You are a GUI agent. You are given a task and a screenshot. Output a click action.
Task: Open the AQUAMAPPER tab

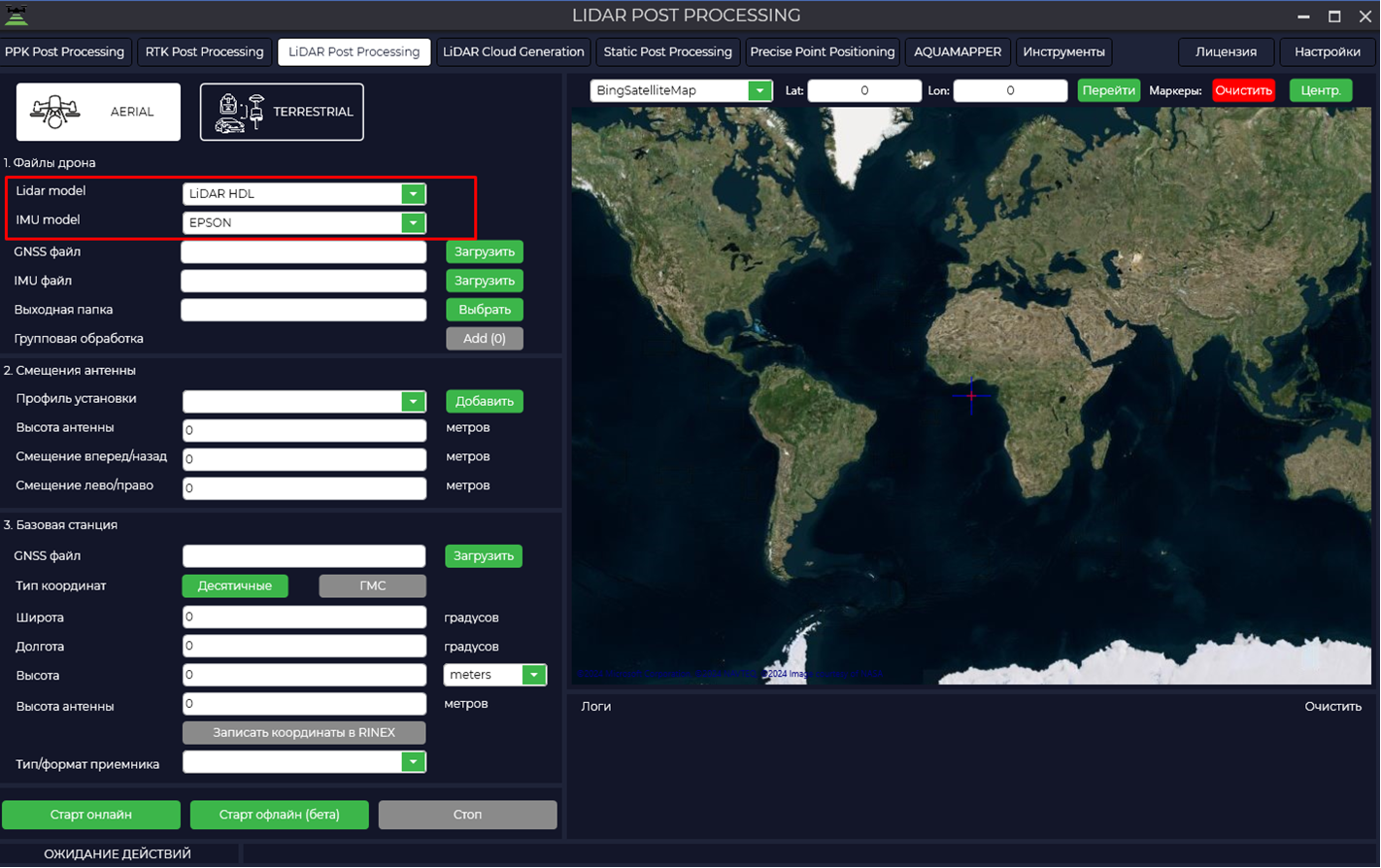click(x=958, y=51)
